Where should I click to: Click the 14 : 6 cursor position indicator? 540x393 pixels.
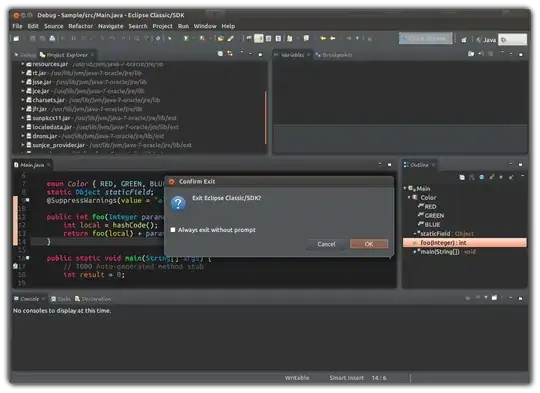(x=379, y=378)
